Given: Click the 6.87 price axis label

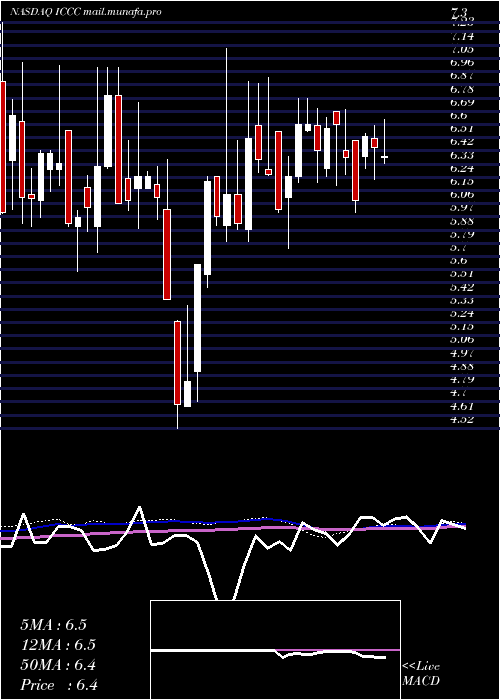Looking at the screenshot, I should [x=462, y=76].
